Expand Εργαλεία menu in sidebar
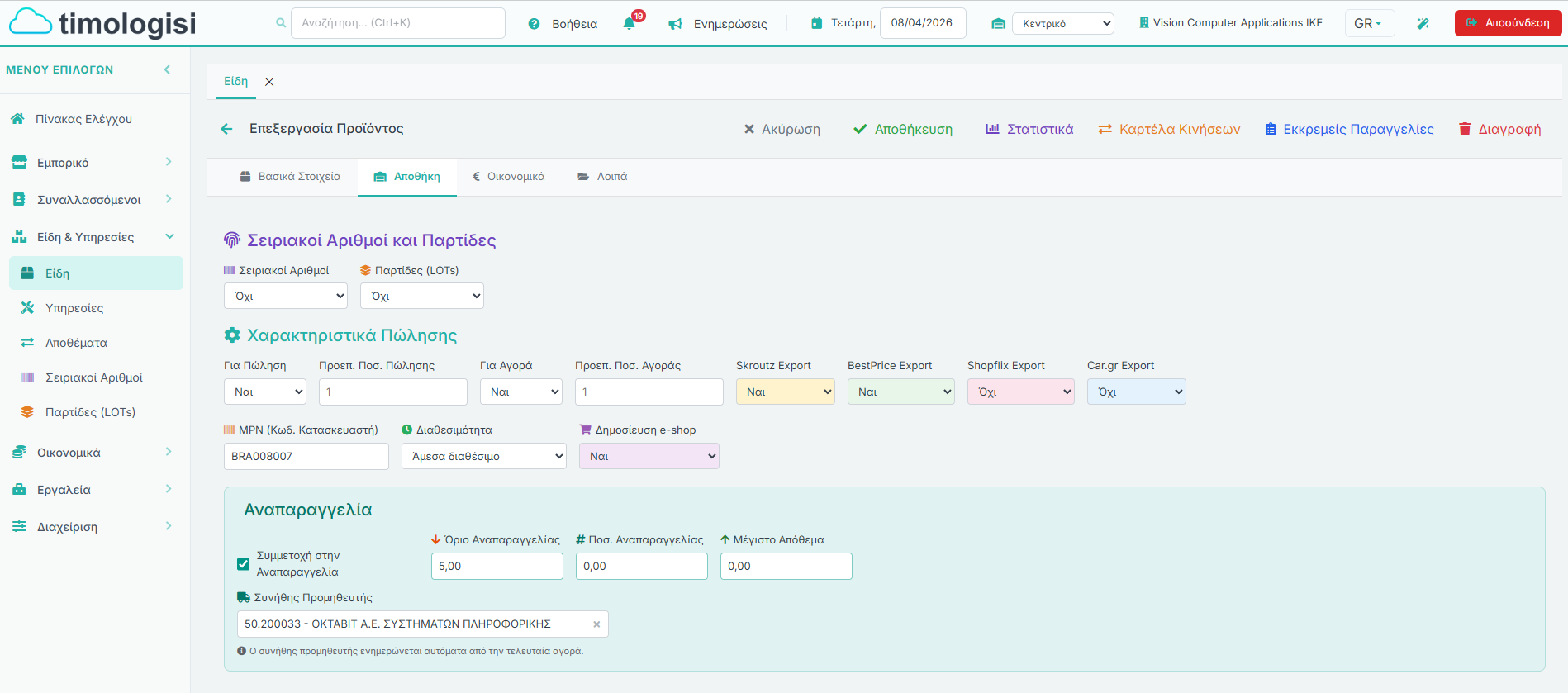Image resolution: width=1568 pixels, height=693 pixels. coord(95,490)
